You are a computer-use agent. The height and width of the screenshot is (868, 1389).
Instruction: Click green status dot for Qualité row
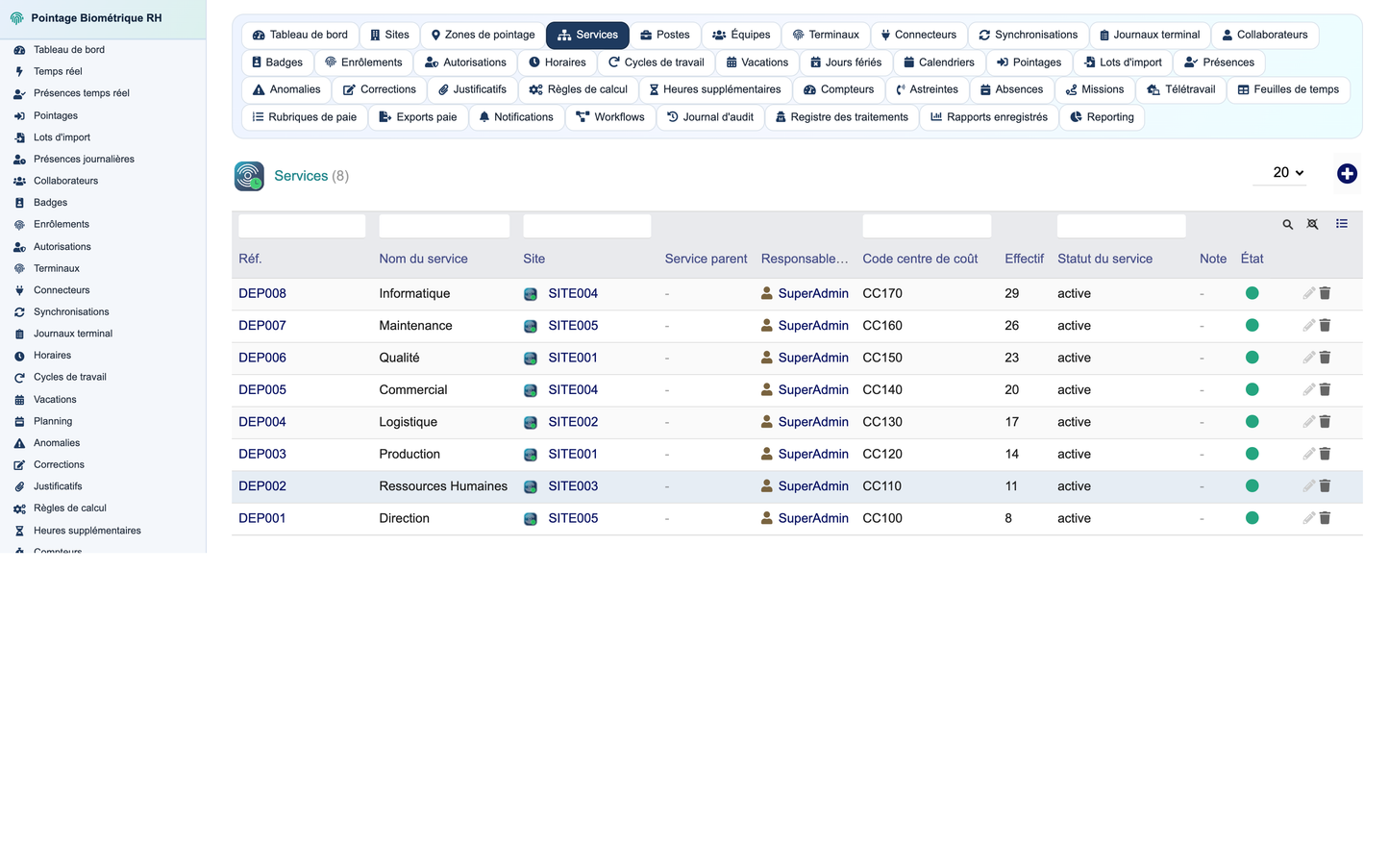(1252, 358)
